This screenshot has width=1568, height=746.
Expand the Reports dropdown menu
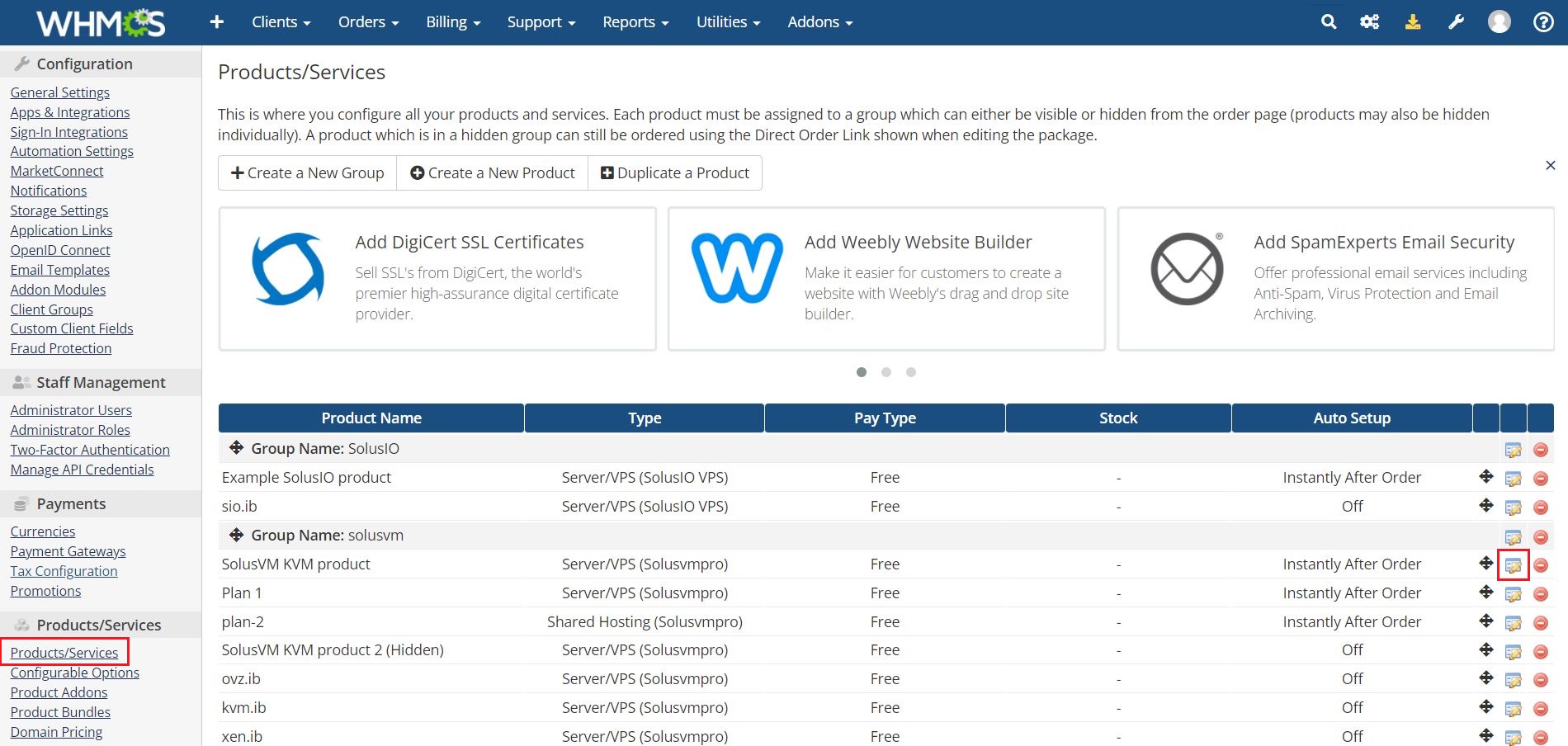click(x=635, y=22)
